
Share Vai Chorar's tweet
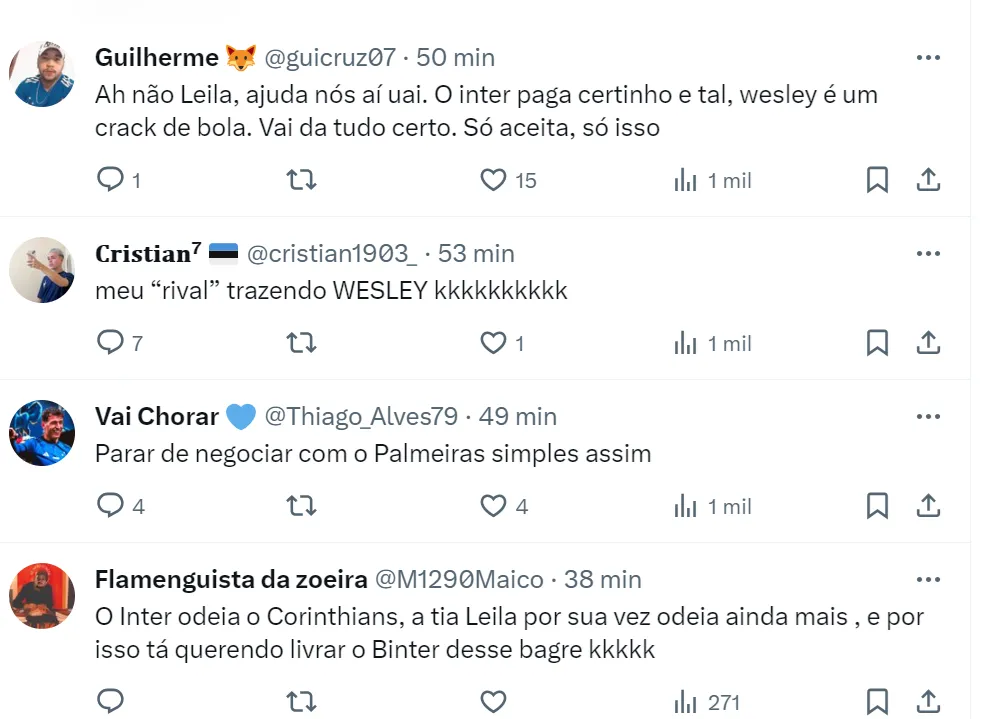click(928, 506)
